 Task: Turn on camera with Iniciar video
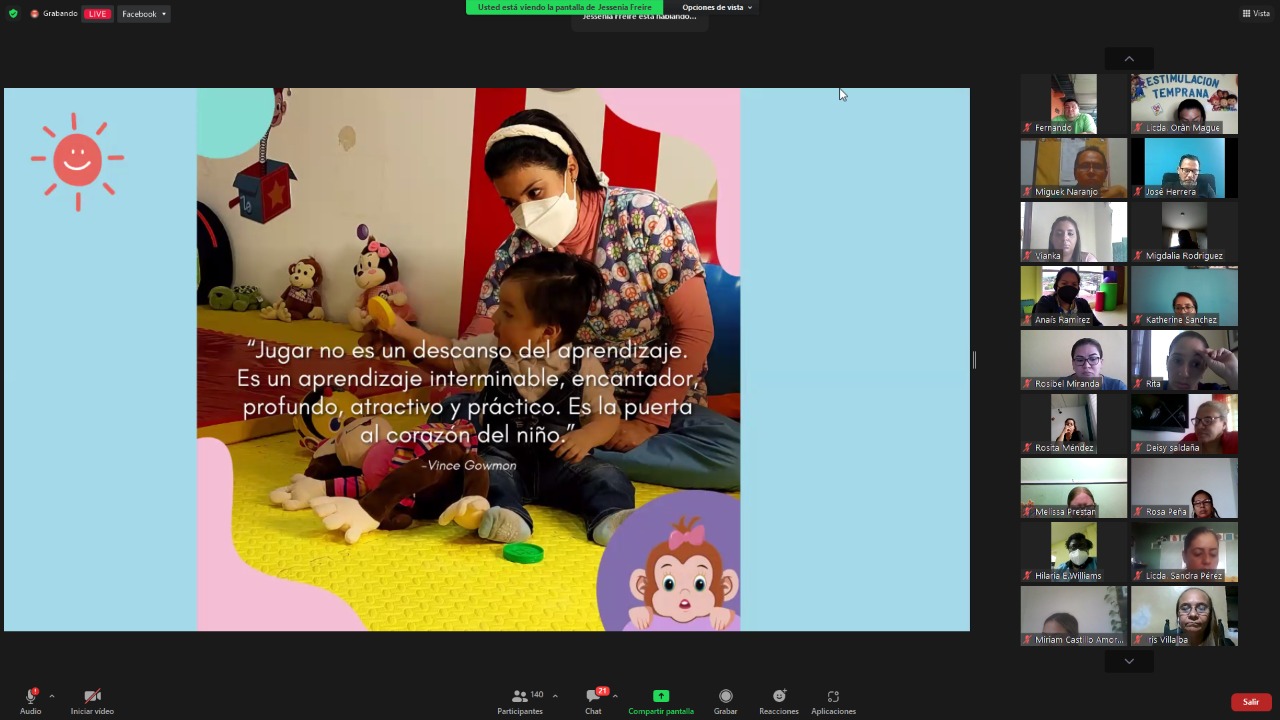[x=92, y=696]
